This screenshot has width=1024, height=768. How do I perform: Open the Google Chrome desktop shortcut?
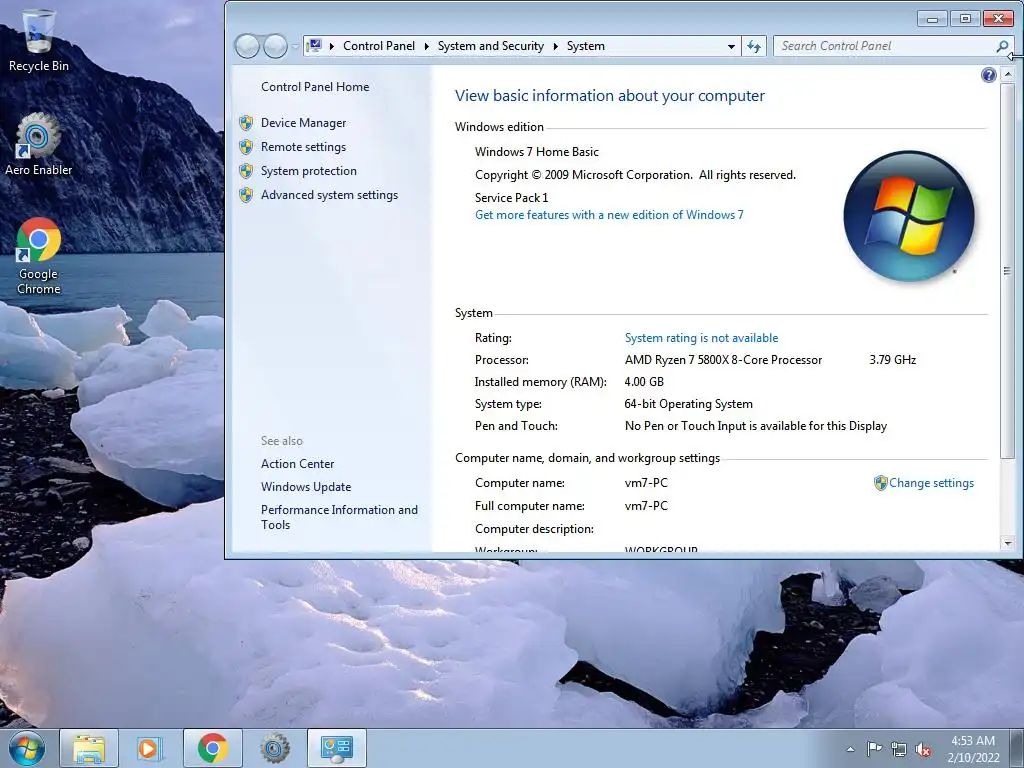[x=39, y=256]
